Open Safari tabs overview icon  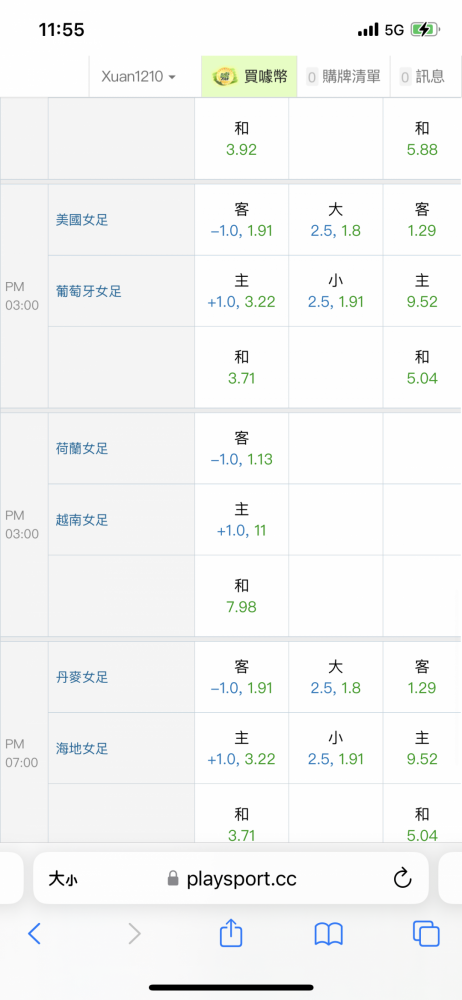(426, 934)
